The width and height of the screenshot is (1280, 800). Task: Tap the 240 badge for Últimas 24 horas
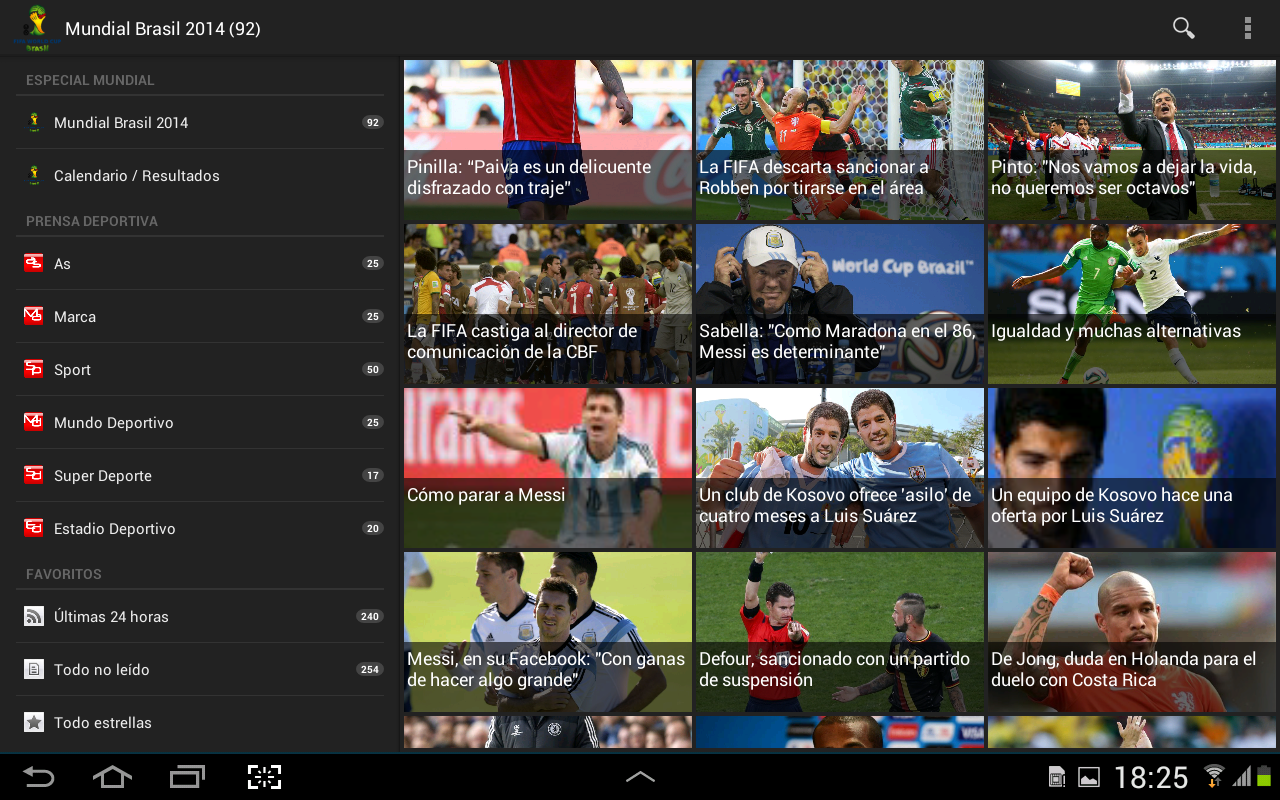click(370, 617)
